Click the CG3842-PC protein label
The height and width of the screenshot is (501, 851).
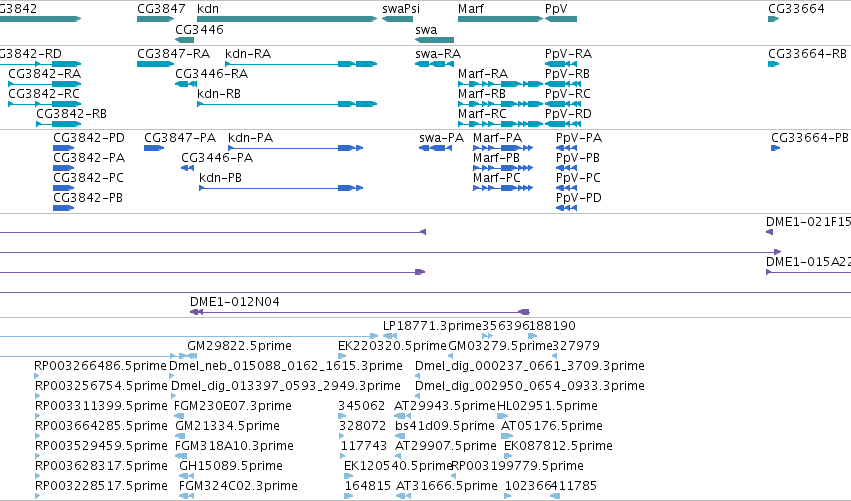(88, 178)
